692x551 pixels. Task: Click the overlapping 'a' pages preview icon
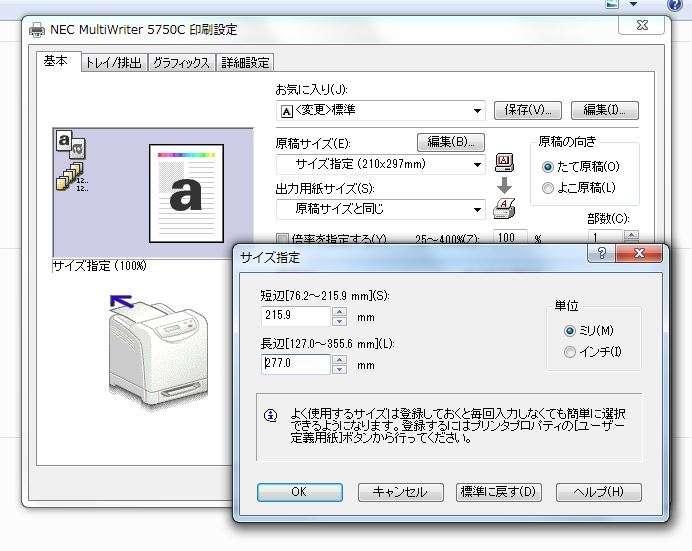71,144
